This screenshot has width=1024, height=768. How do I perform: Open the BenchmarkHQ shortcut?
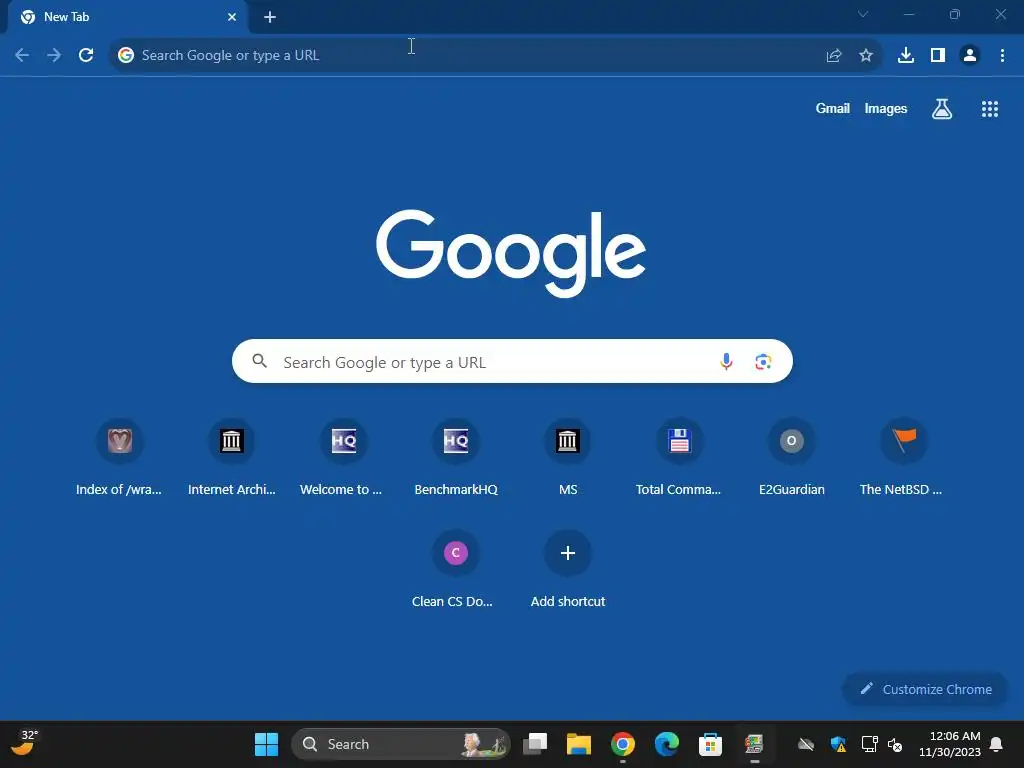tap(456, 459)
